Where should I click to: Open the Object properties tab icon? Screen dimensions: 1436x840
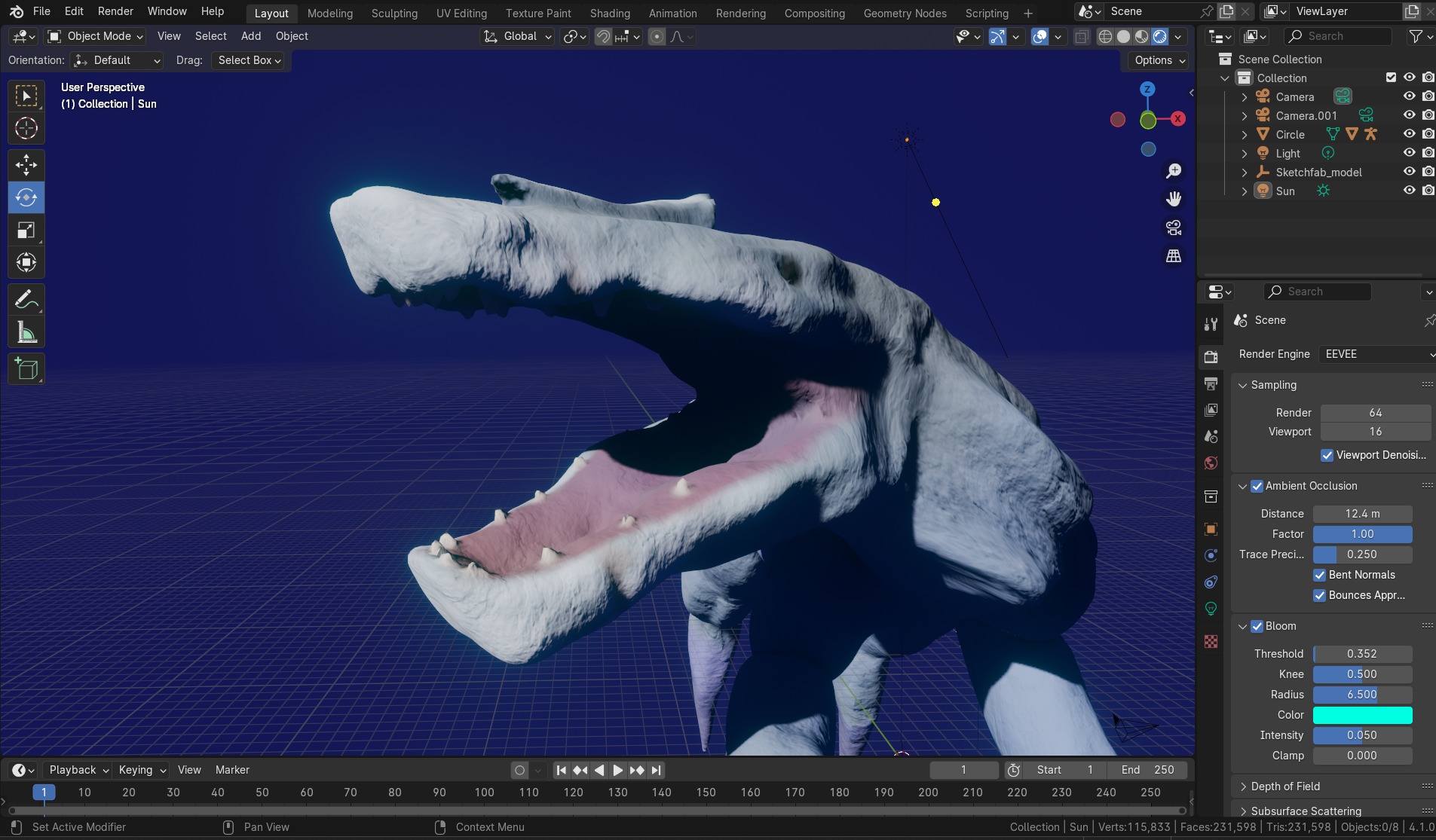pos(1211,529)
